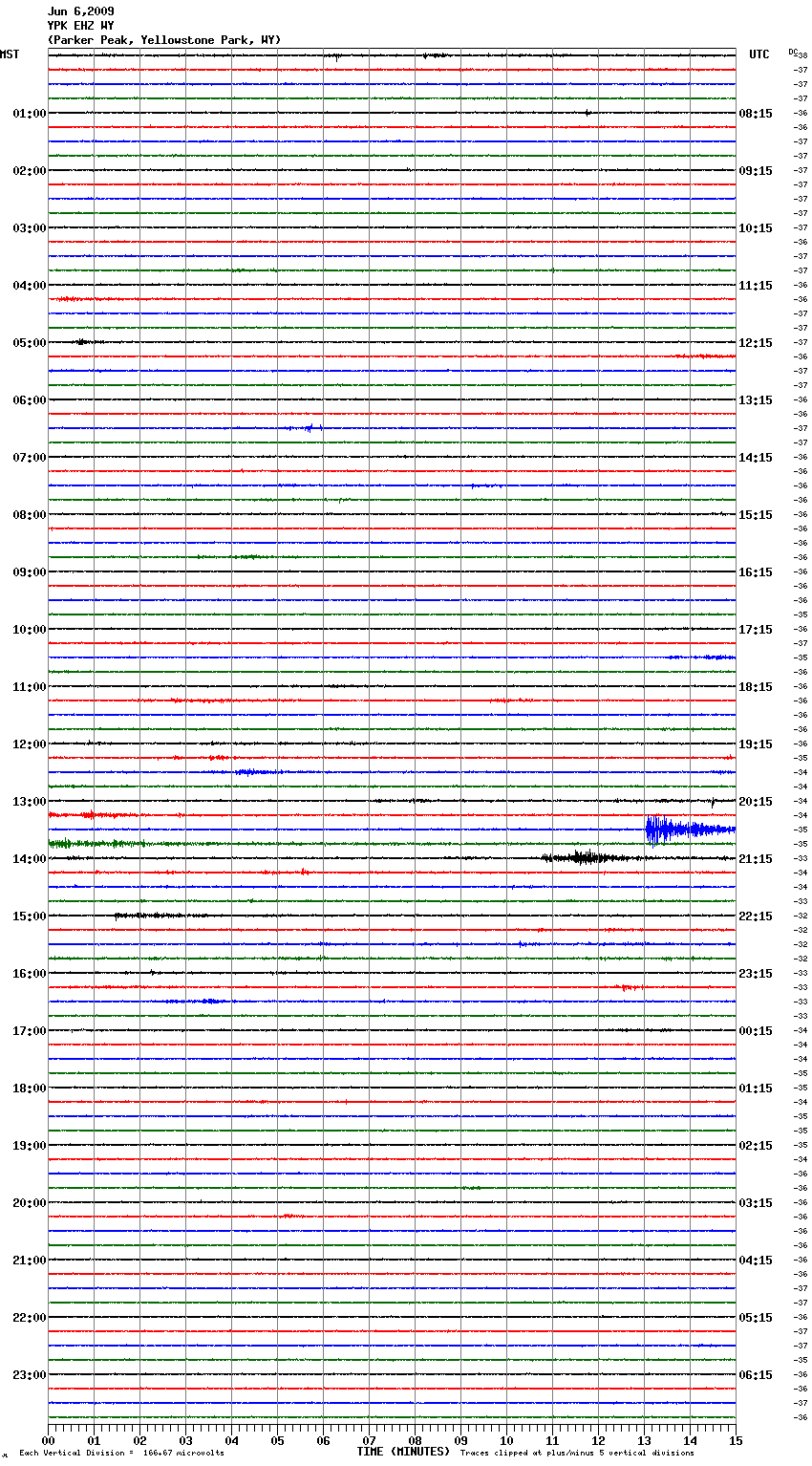The height and width of the screenshot is (1466, 812).
Task: Click the 18:15 UTC time label
Action: point(756,687)
